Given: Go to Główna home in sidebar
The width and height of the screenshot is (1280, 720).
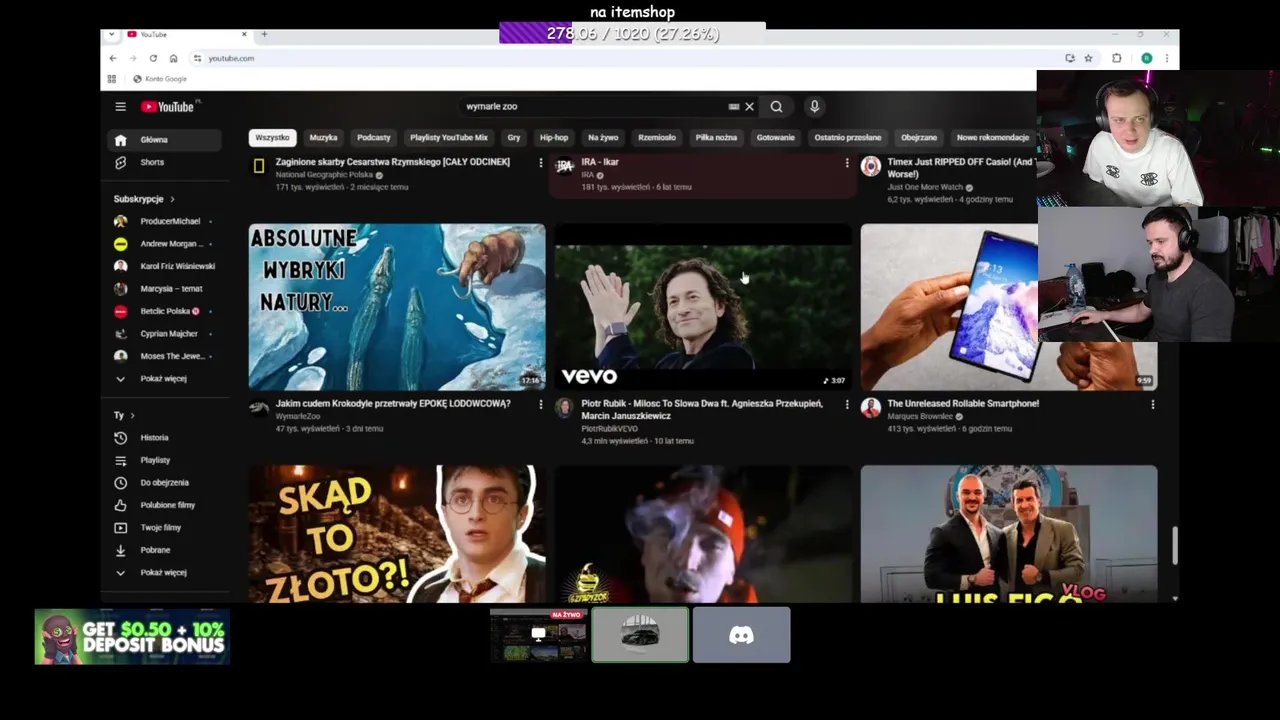Looking at the screenshot, I should [x=165, y=140].
